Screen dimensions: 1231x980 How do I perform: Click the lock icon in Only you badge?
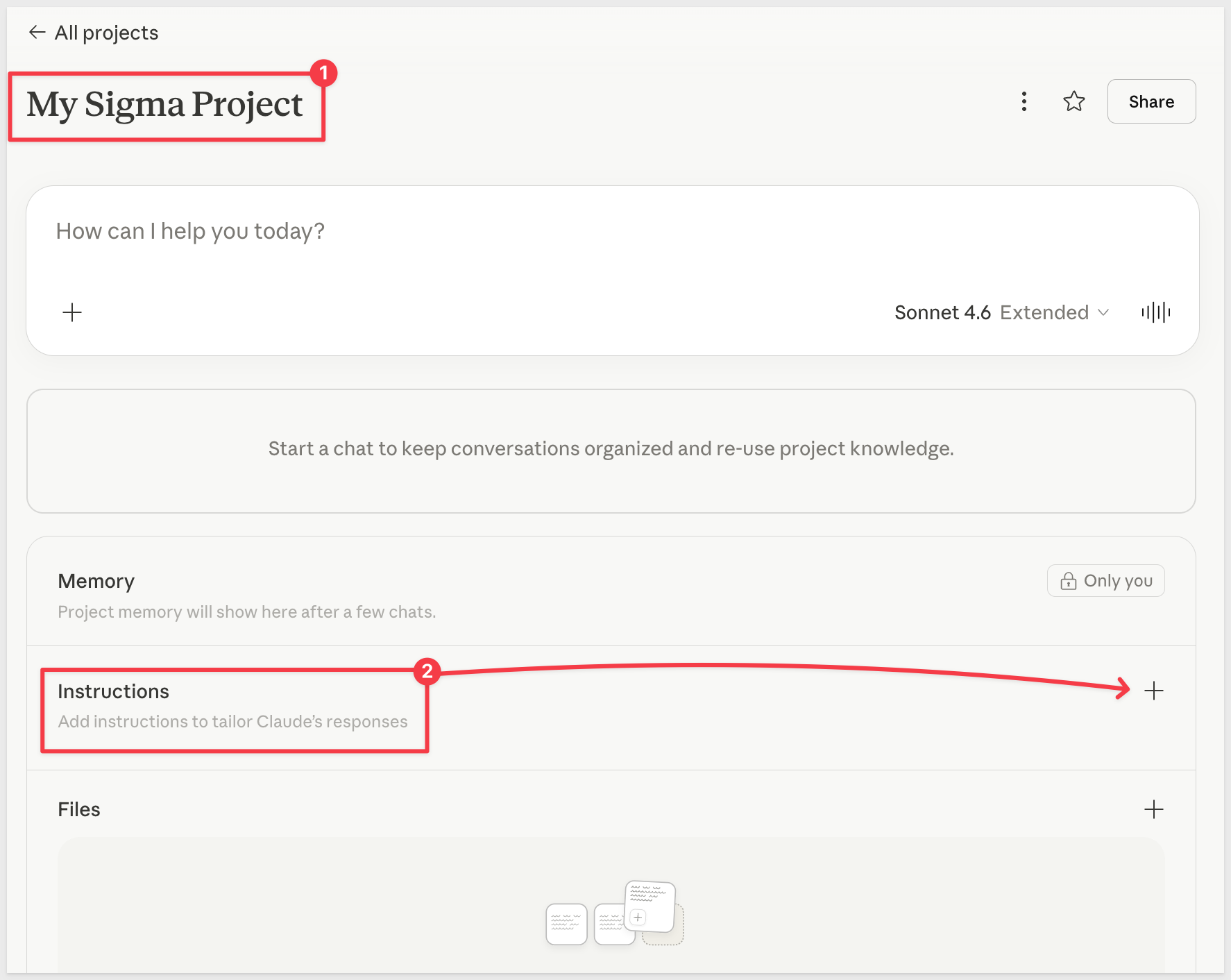tap(1068, 581)
